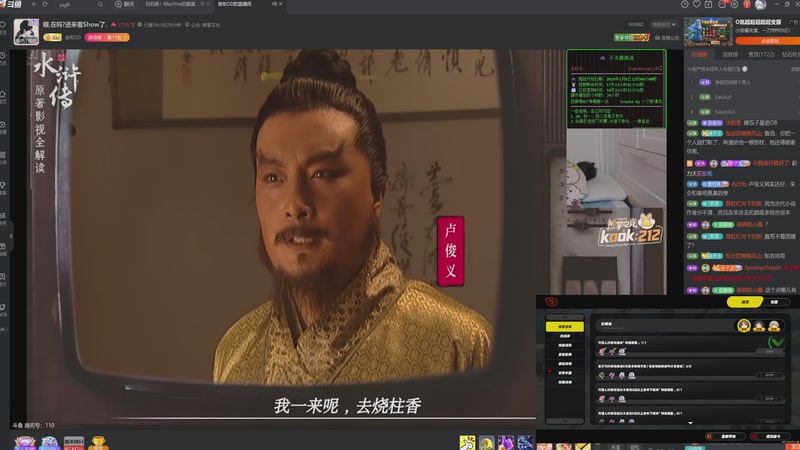Open the user profile avatar

pos(760,5)
